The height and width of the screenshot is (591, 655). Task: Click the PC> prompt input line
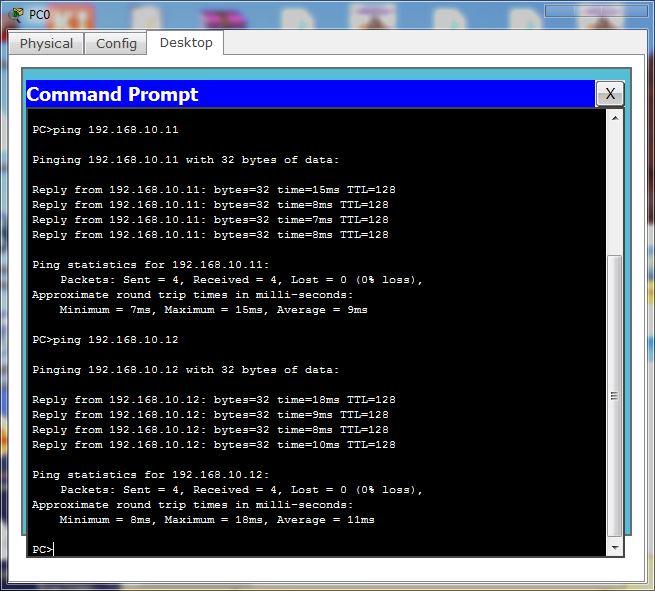click(43, 549)
